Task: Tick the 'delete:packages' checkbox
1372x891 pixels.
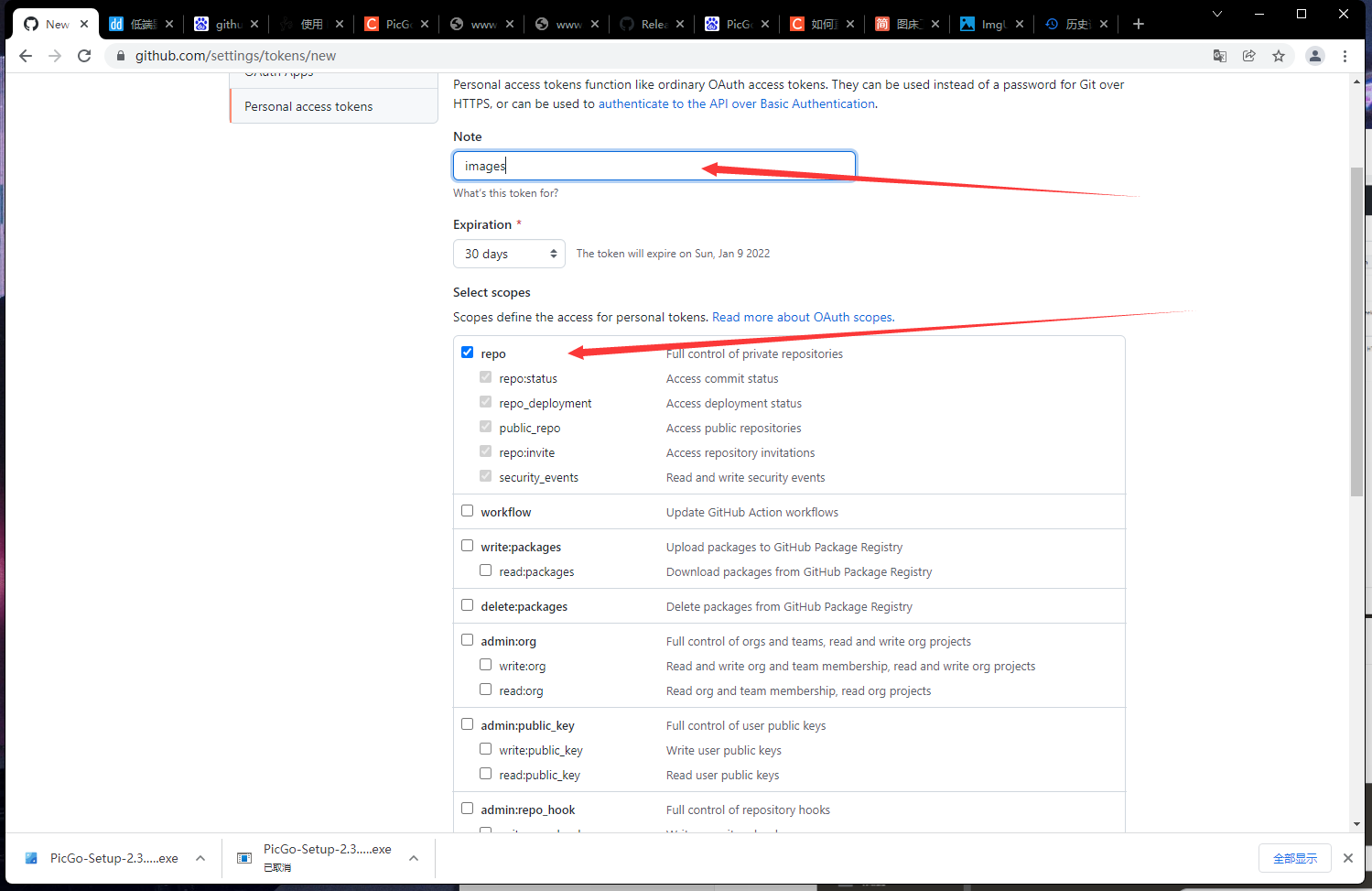Action: (x=468, y=605)
